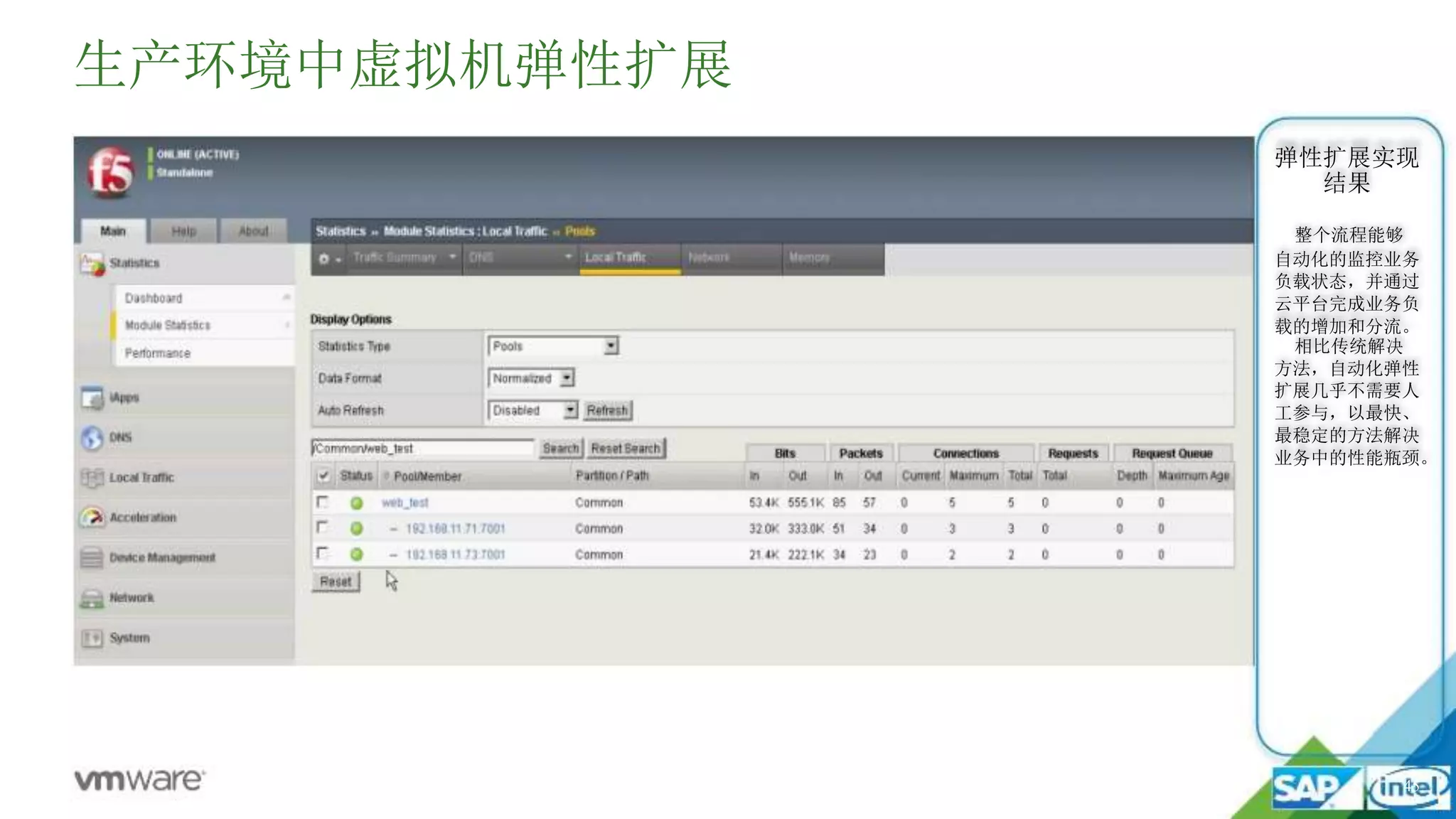Screen dimensions: 1456x819
Task: Expand the Data Format Normalized dropdown
Action: pos(530,378)
